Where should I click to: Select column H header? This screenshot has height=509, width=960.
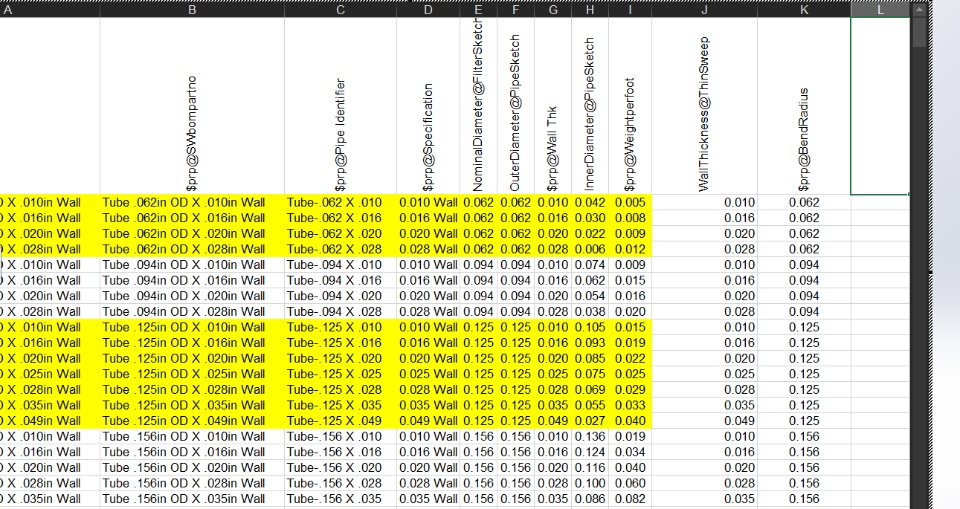tap(590, 9)
